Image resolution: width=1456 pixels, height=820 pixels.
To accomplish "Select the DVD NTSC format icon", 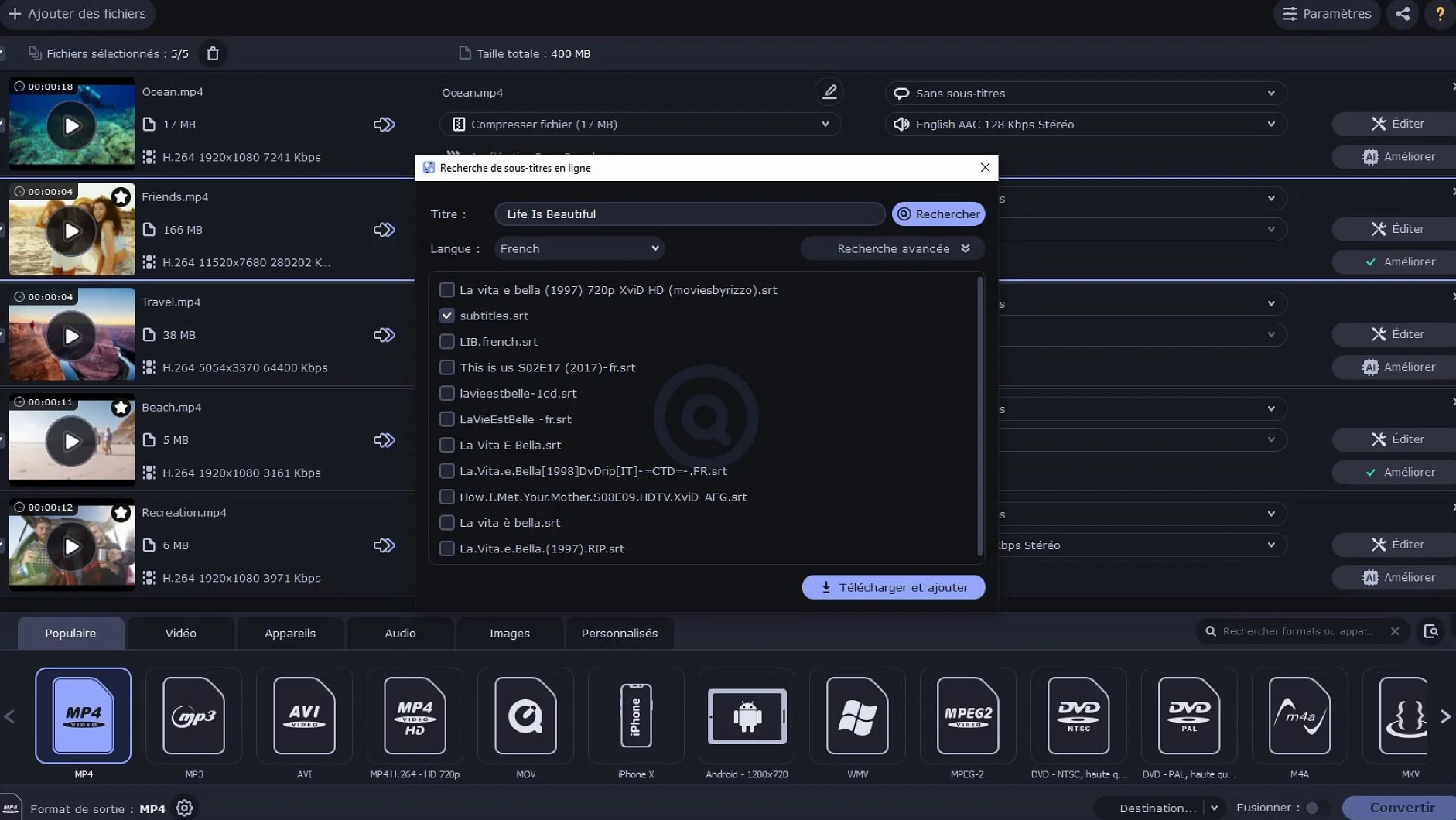I will (1078, 716).
